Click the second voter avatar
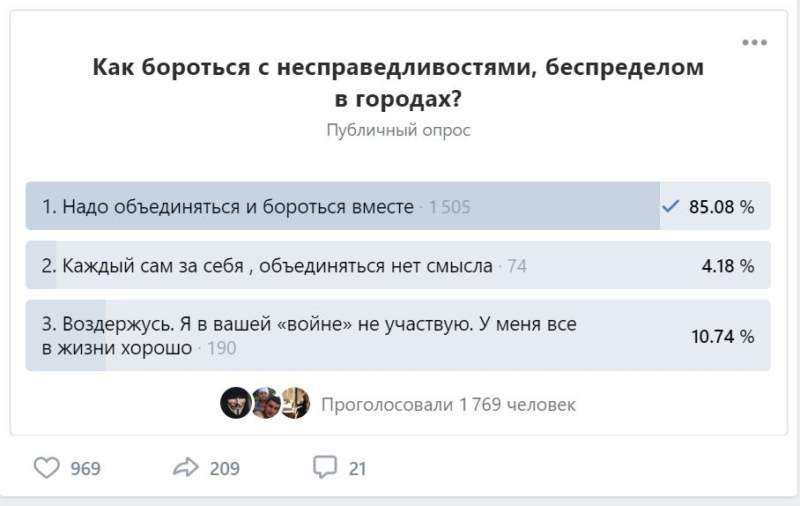 click(x=265, y=404)
